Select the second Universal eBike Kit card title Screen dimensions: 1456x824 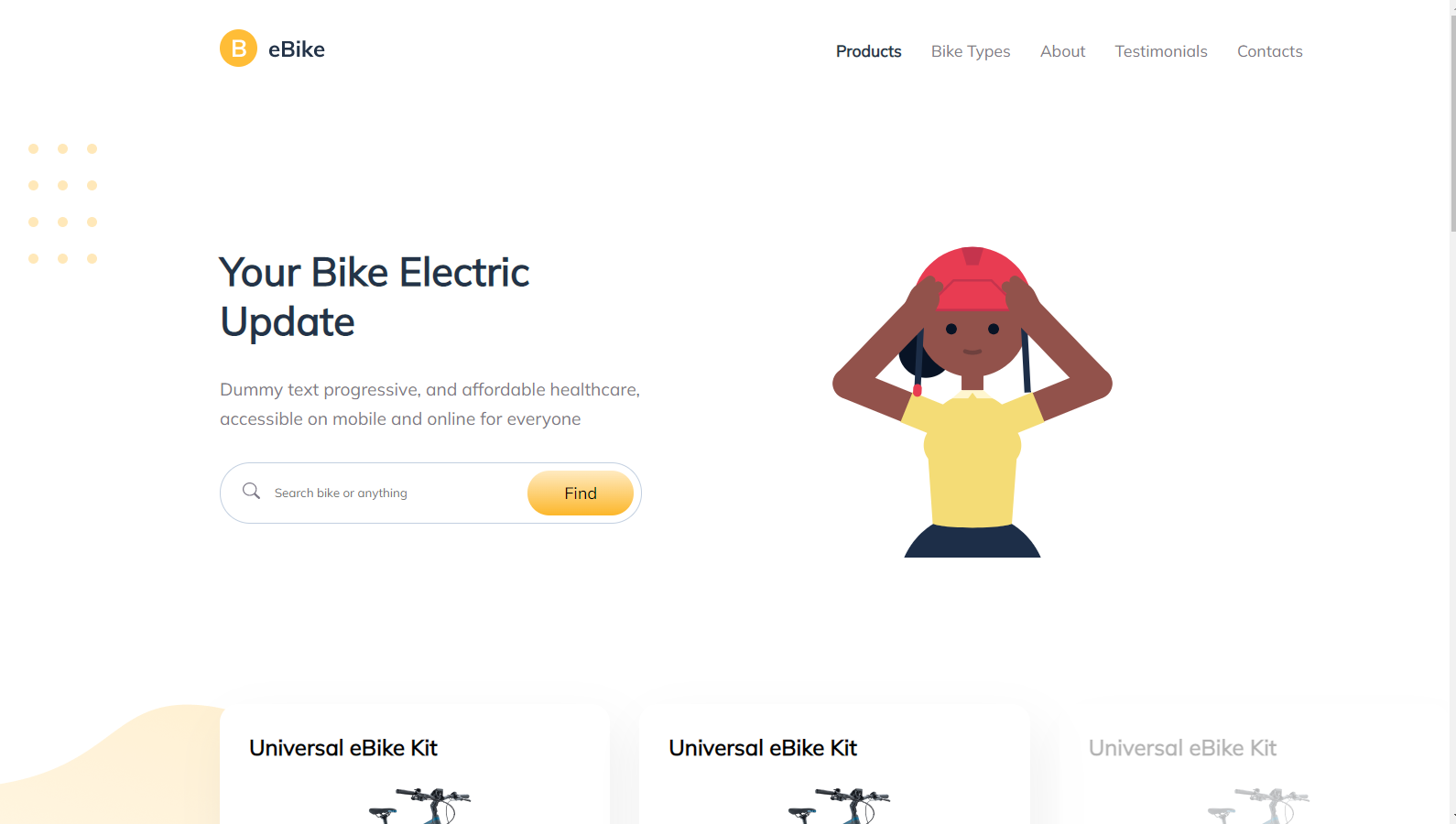point(763,748)
